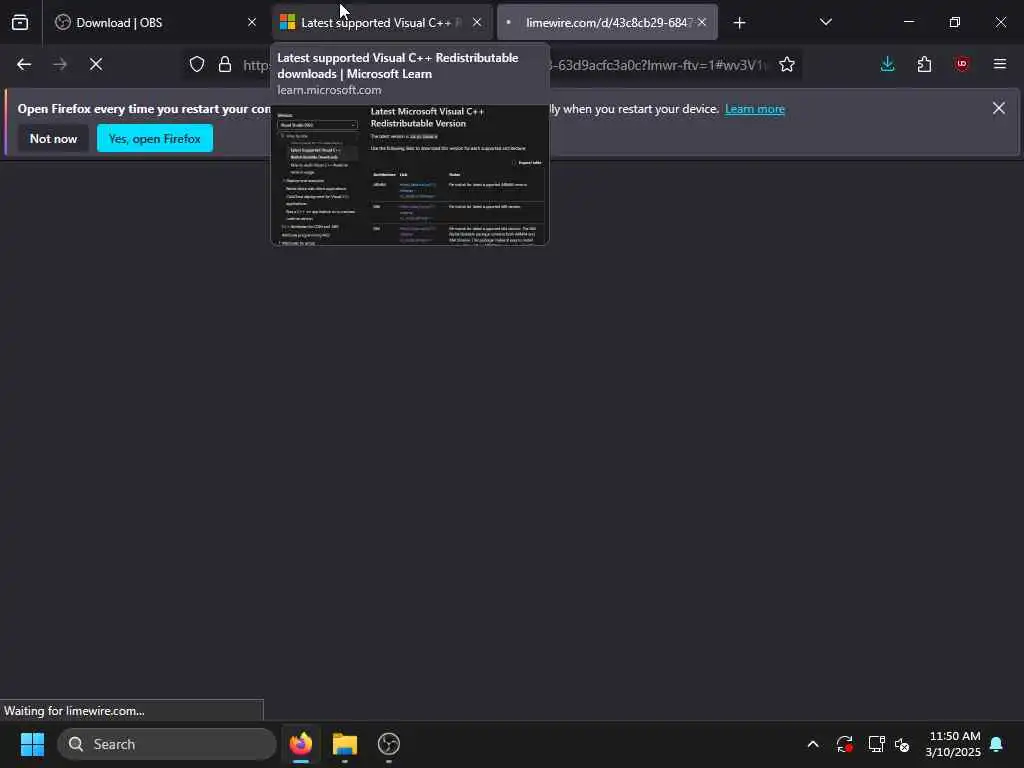This screenshot has width=1024, height=768.
Task: Minimize the Firefox window
Action: (x=908, y=22)
